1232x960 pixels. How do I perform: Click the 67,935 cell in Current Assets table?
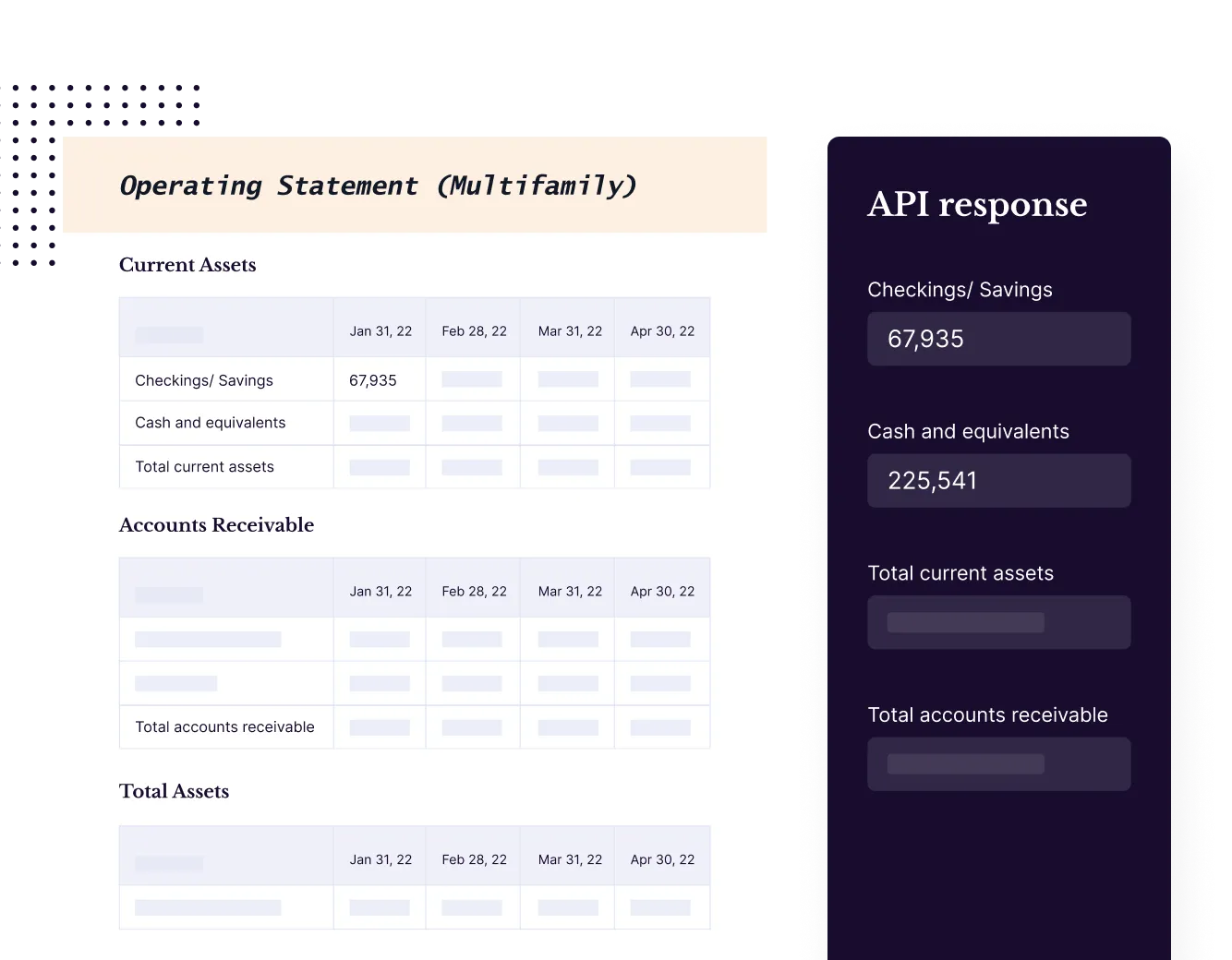373,380
